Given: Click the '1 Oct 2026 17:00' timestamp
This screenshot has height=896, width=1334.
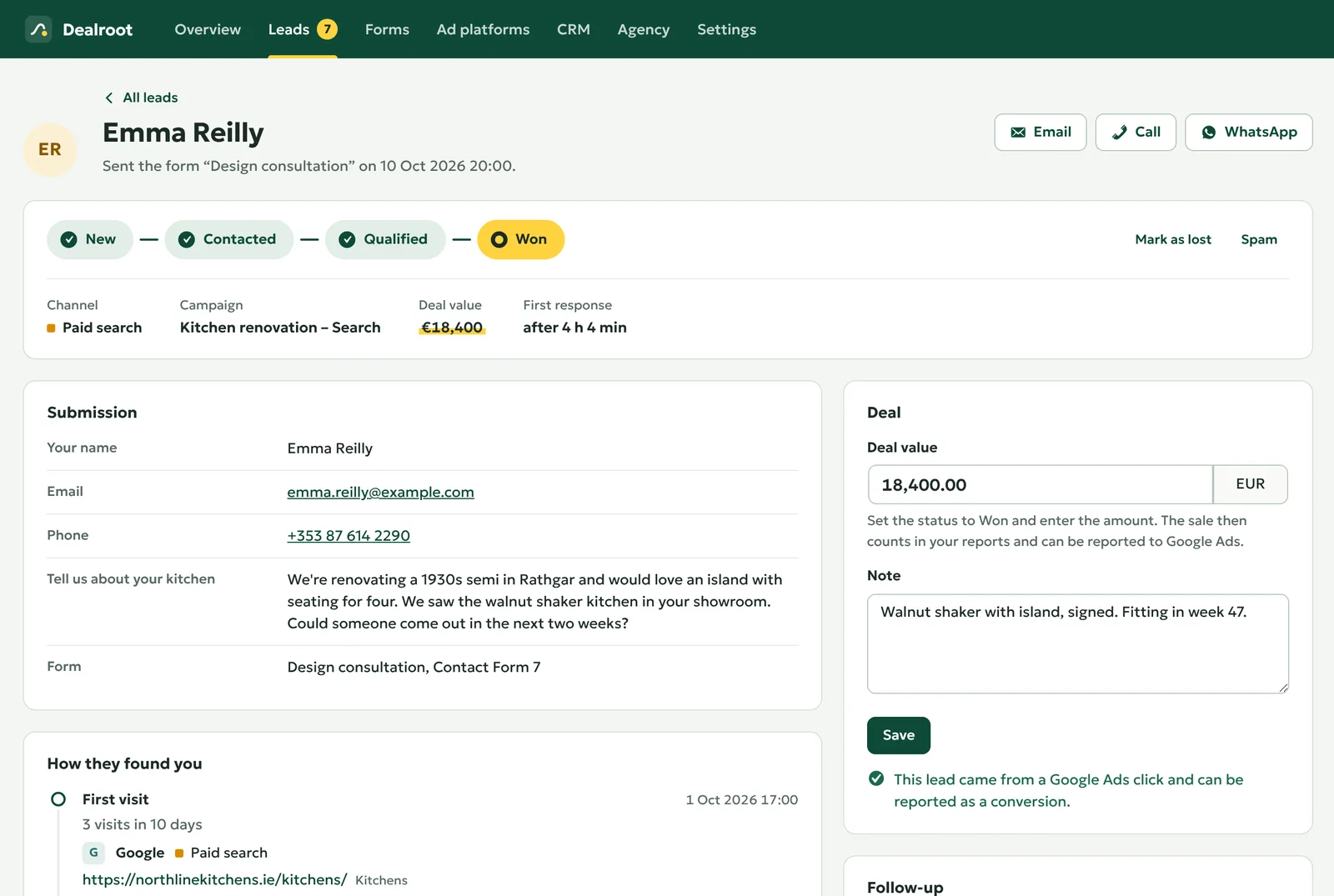Looking at the screenshot, I should point(742,799).
